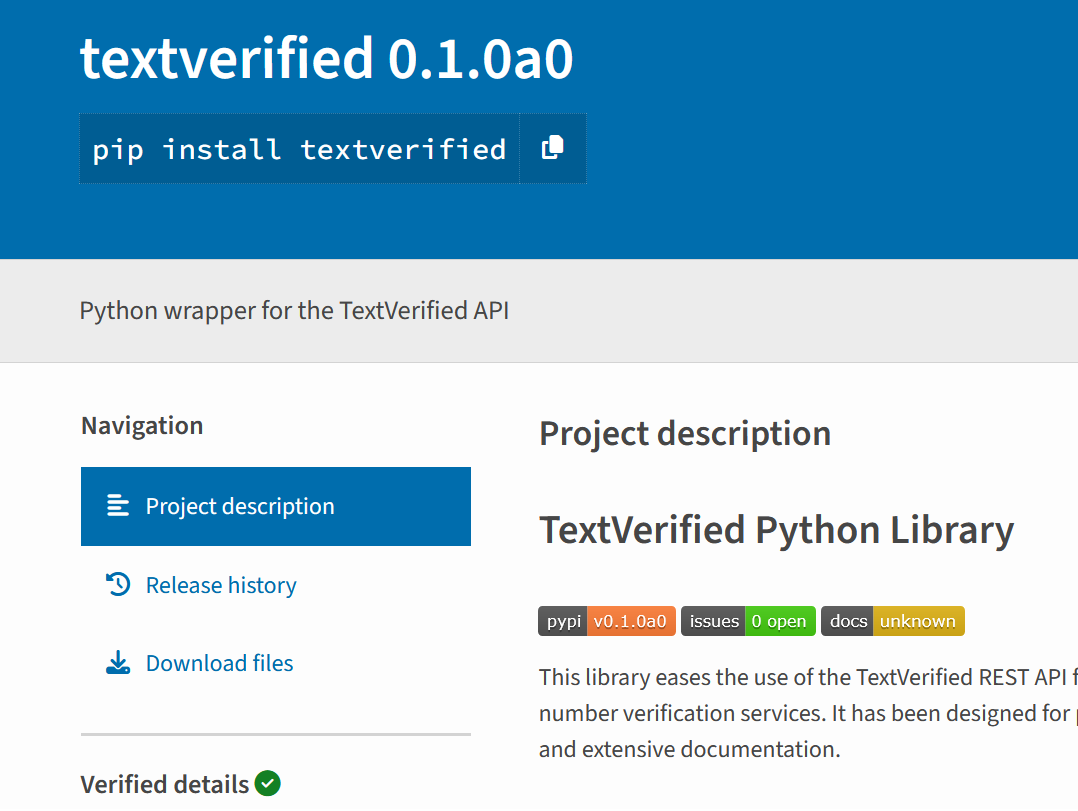
Task: Click the Release history clock icon
Action: (x=118, y=584)
